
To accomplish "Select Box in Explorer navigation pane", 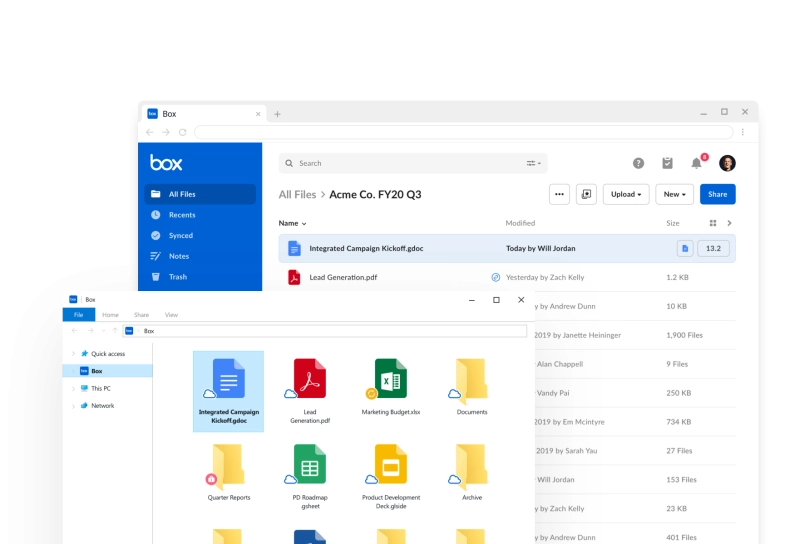I will coord(108,371).
